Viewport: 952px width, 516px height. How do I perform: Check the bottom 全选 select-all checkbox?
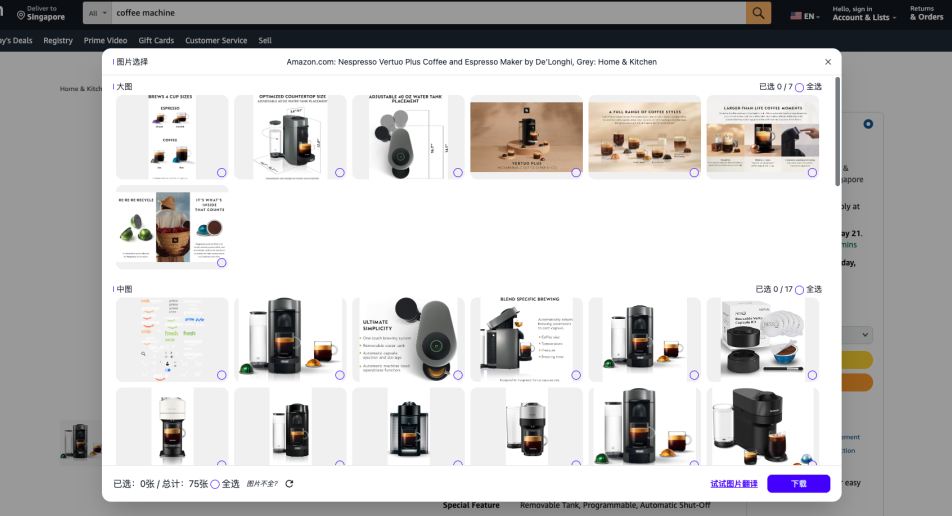215,484
